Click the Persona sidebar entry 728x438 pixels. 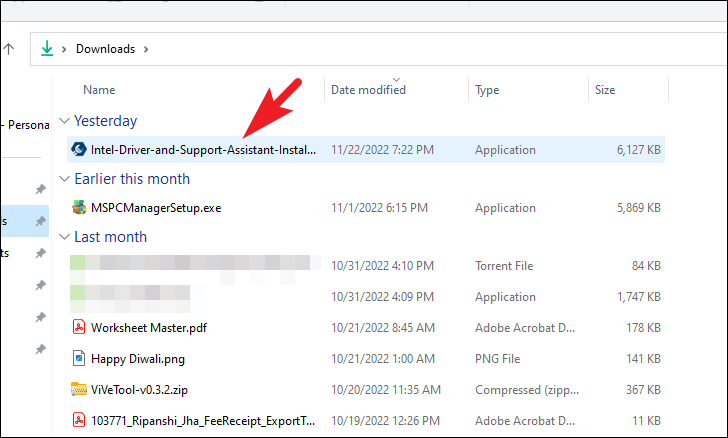coord(28,125)
